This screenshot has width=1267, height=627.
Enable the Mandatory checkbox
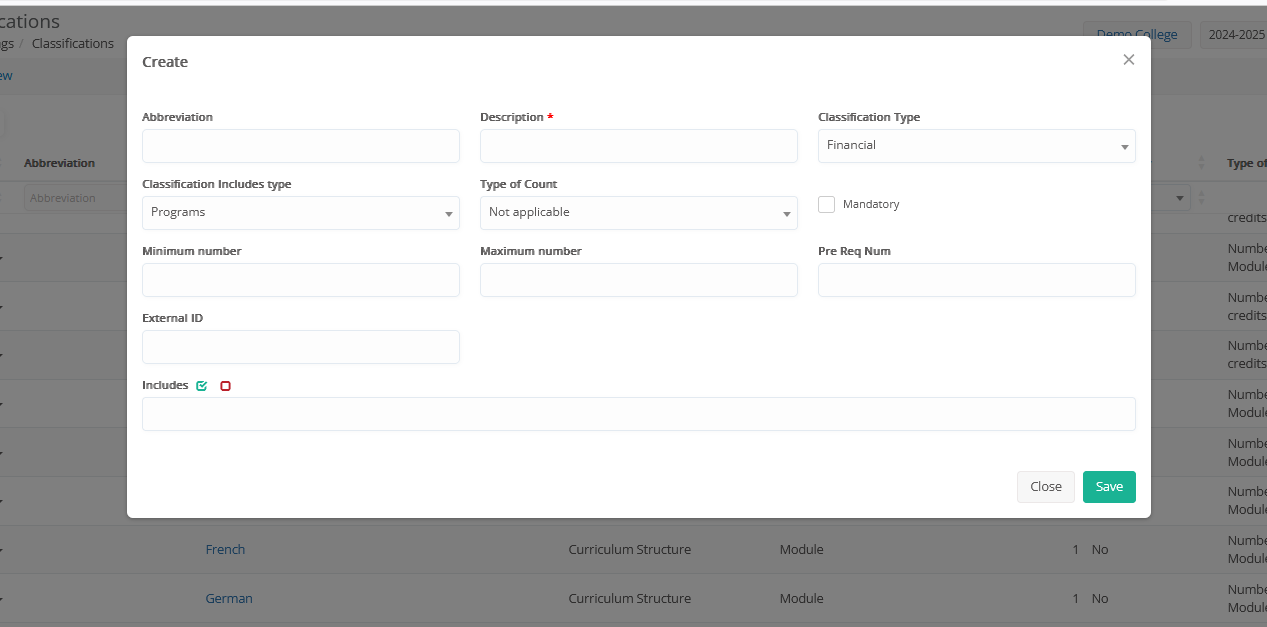pyautogui.click(x=827, y=204)
